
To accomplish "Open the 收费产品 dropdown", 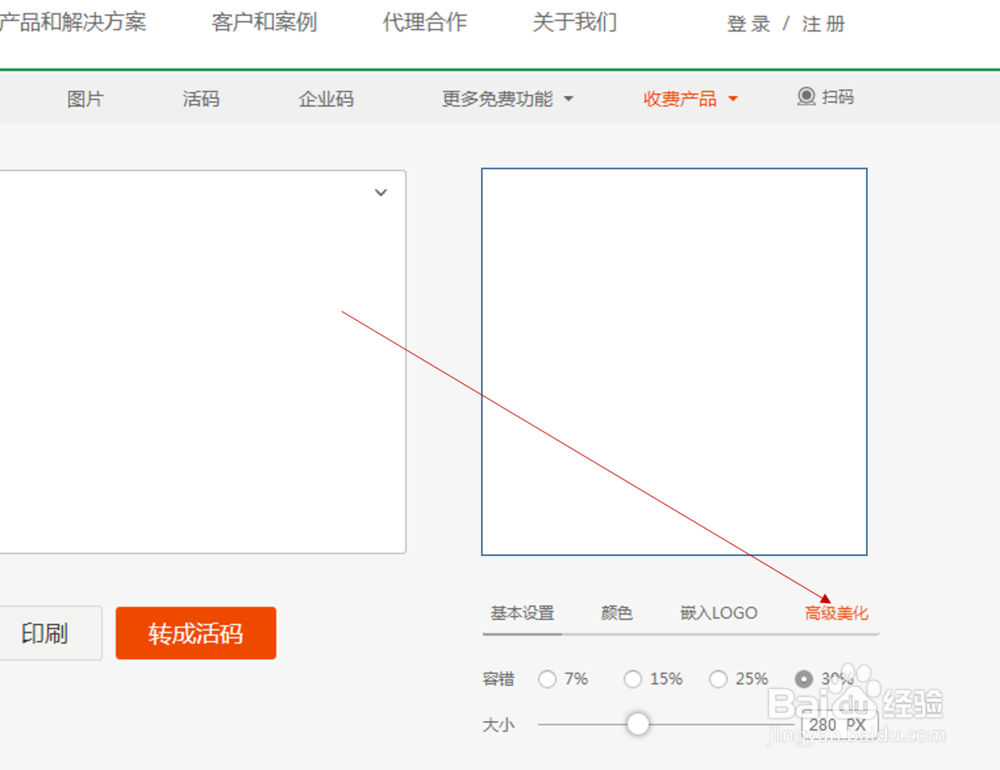I will [x=690, y=98].
